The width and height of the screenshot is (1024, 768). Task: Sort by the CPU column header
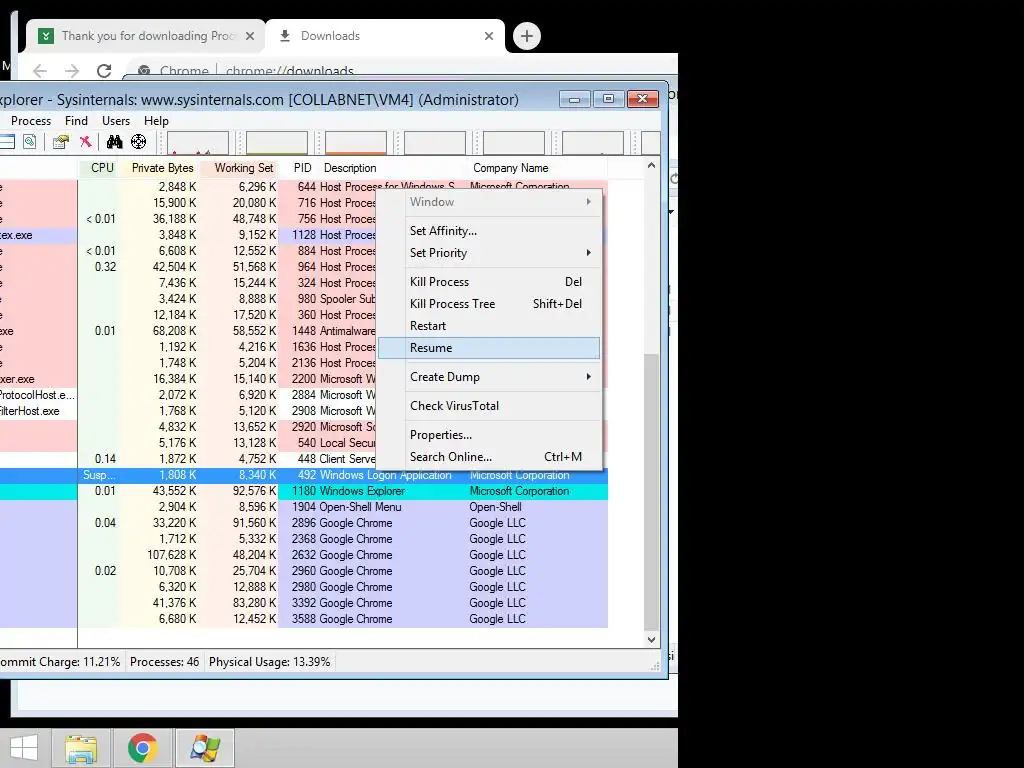(x=99, y=168)
